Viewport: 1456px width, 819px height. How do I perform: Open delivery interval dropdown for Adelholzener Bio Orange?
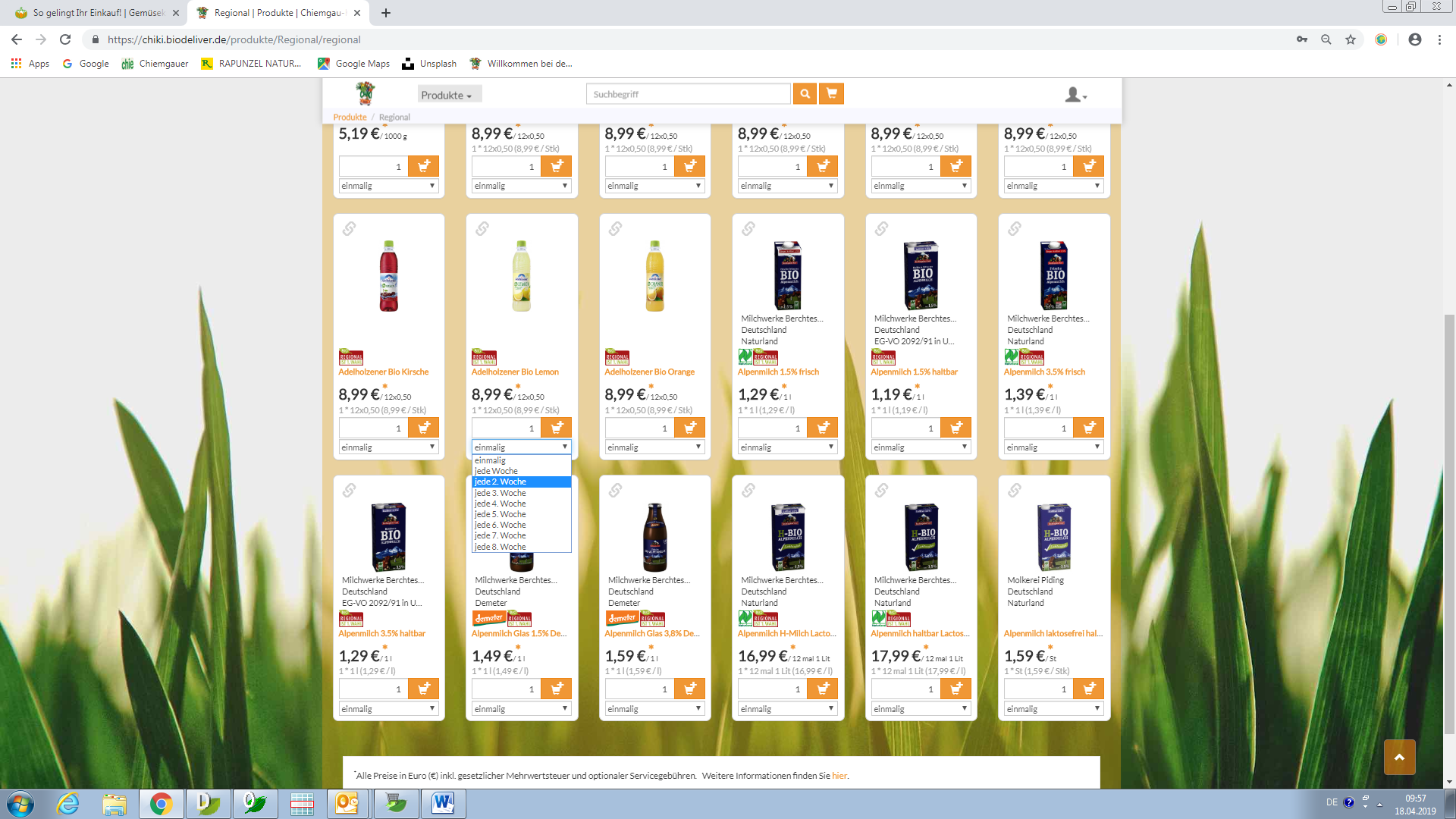pos(655,447)
